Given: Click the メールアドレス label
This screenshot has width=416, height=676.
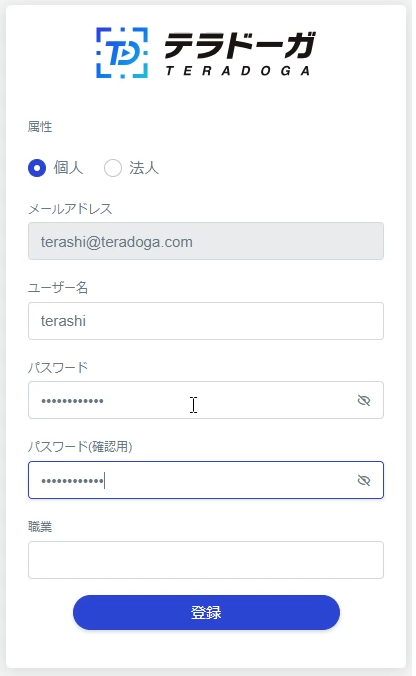Looking at the screenshot, I should [x=70, y=209].
